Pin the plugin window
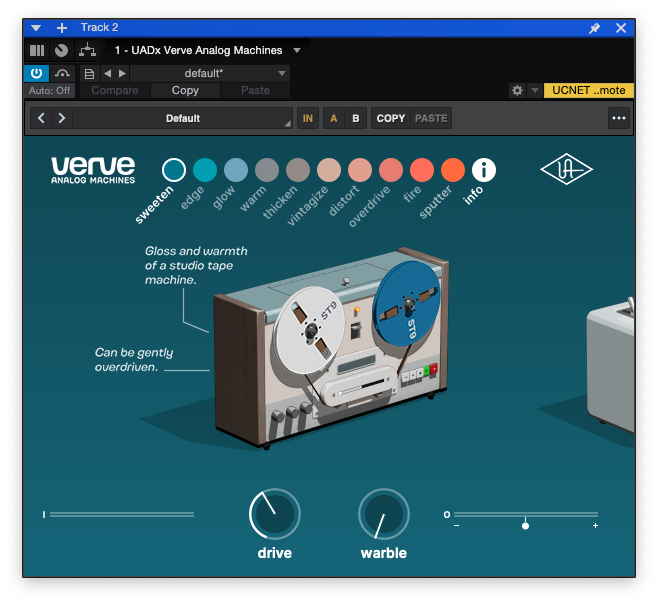658x604 pixels. pyautogui.click(x=594, y=28)
